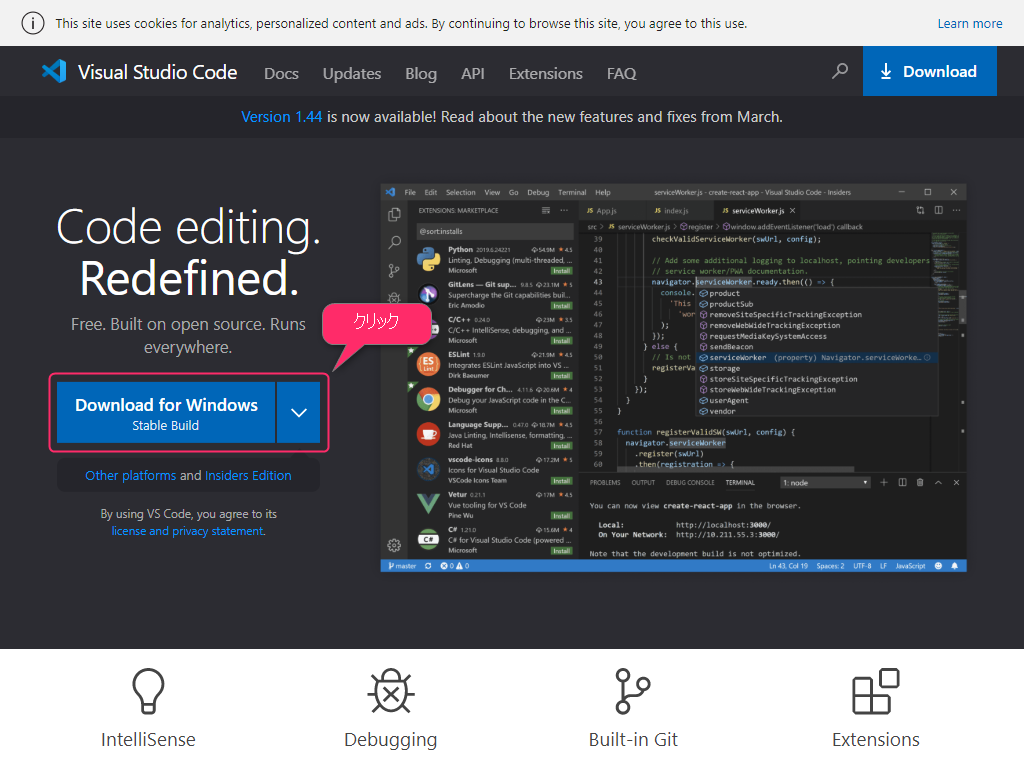Click the split editor icon in preview

click(938, 210)
